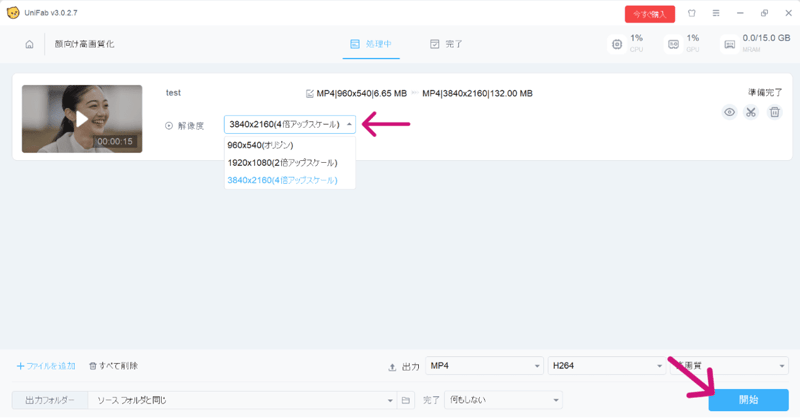The width and height of the screenshot is (800, 418).
Task: Open the H264 codec dropdown
Action: (x=607, y=366)
